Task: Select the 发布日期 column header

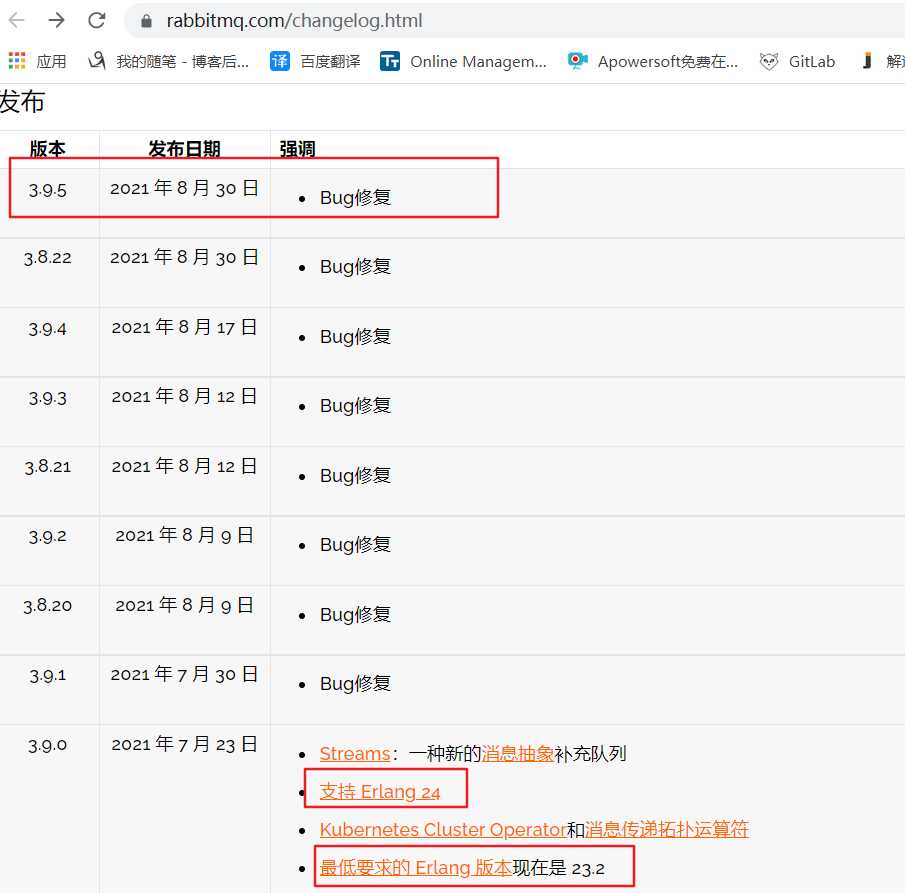Action: coord(184,149)
